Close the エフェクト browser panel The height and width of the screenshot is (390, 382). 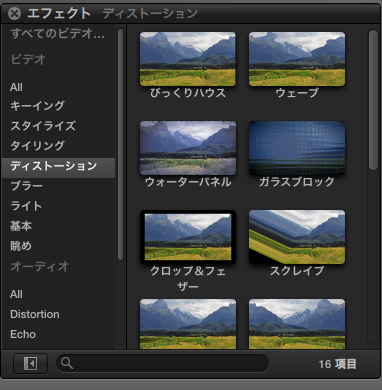[14, 14]
